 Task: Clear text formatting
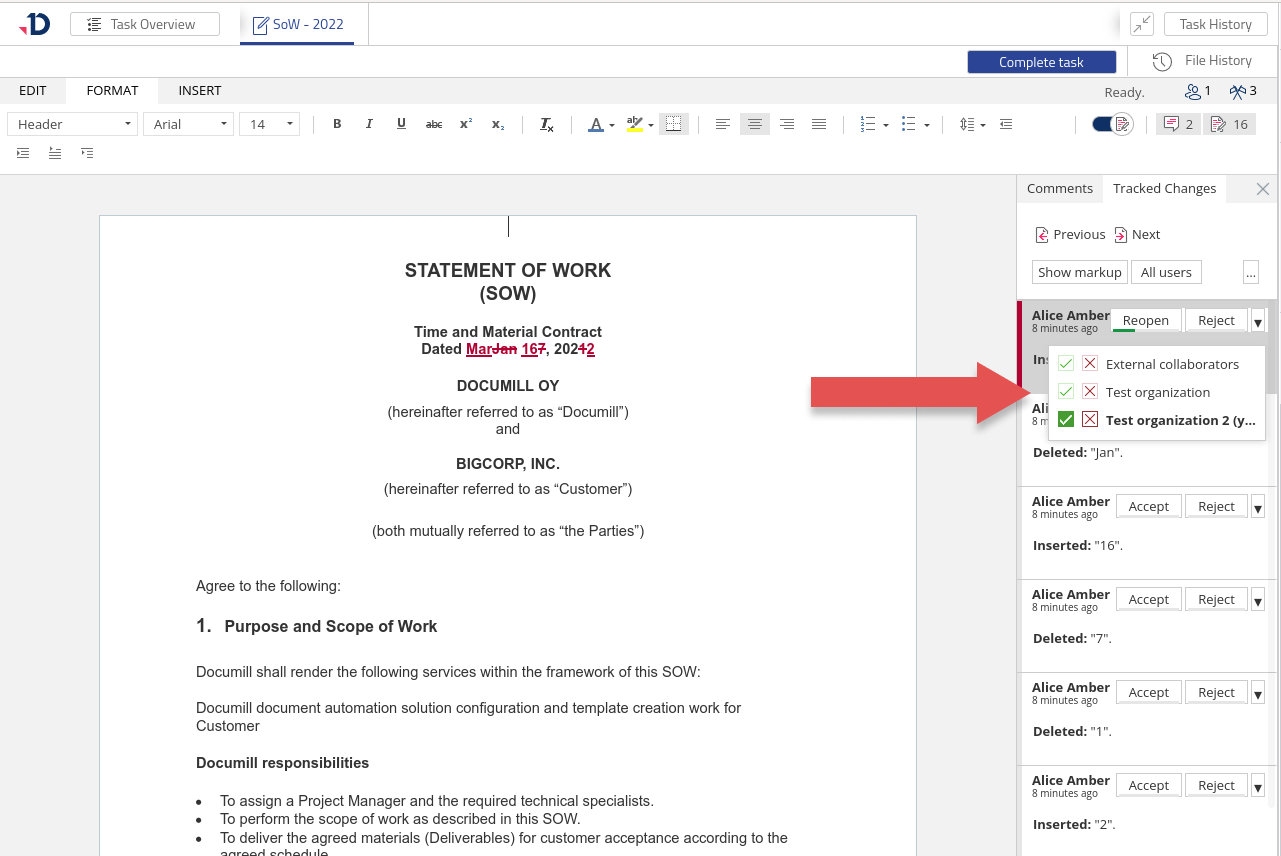click(547, 124)
